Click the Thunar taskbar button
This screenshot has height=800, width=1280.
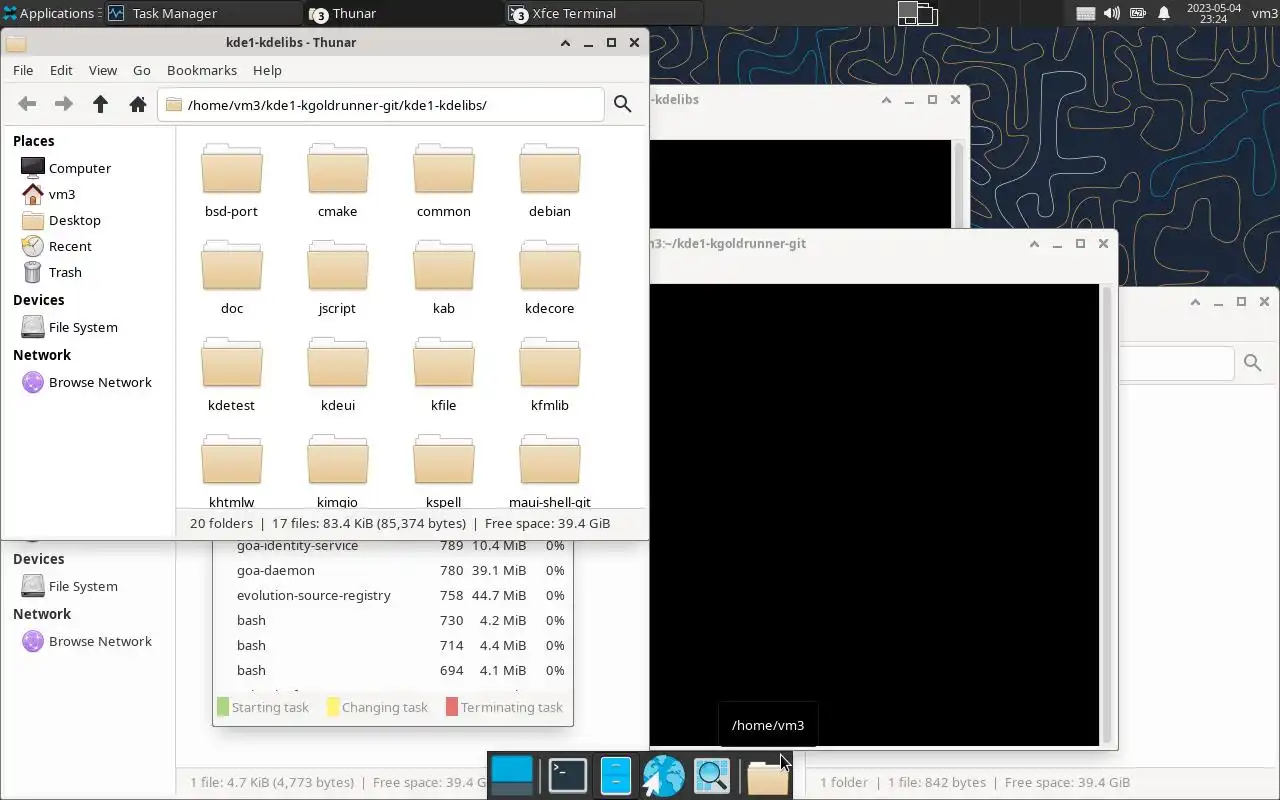(x=404, y=13)
